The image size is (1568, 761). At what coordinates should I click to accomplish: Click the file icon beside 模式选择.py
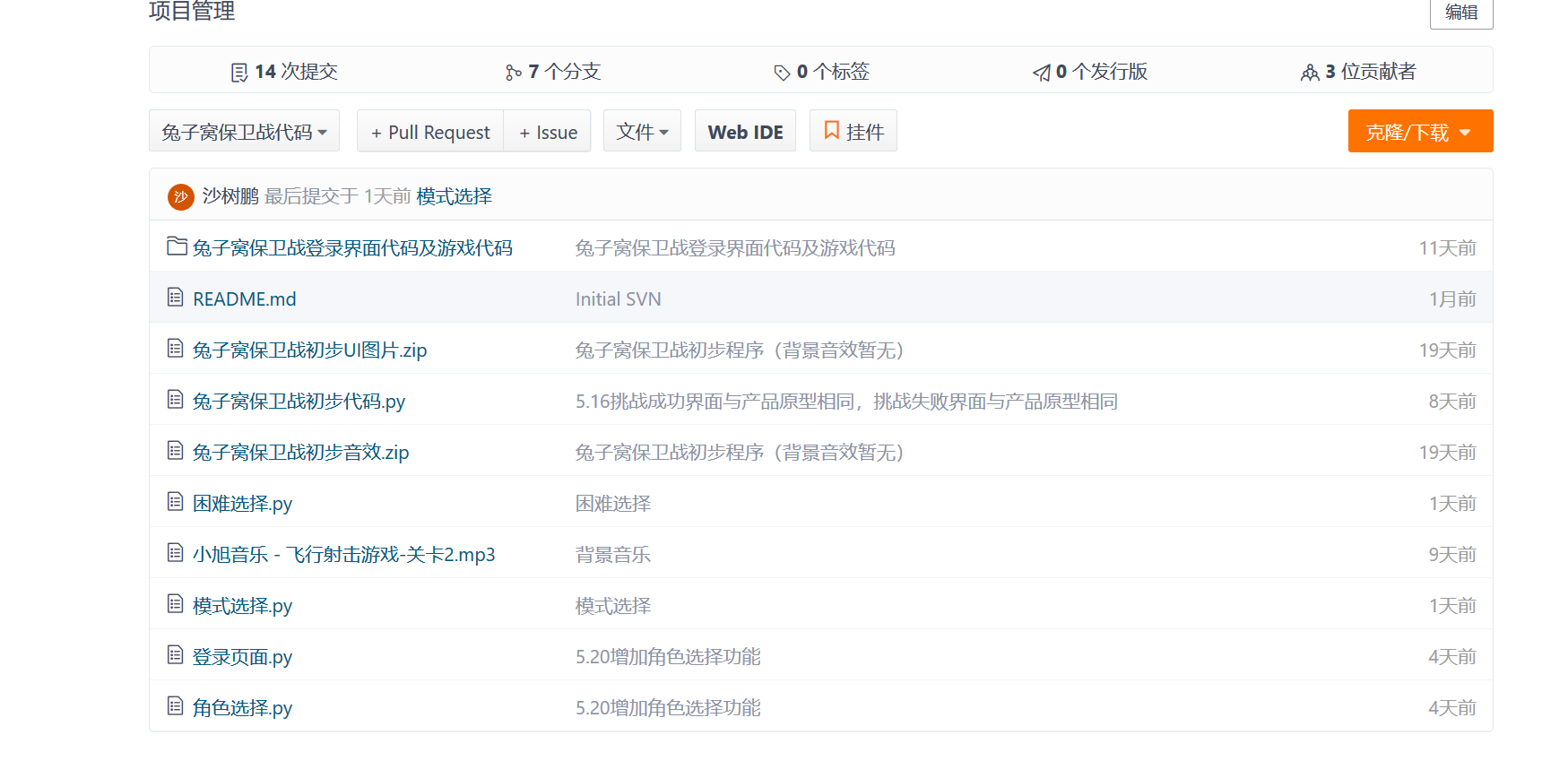176,604
